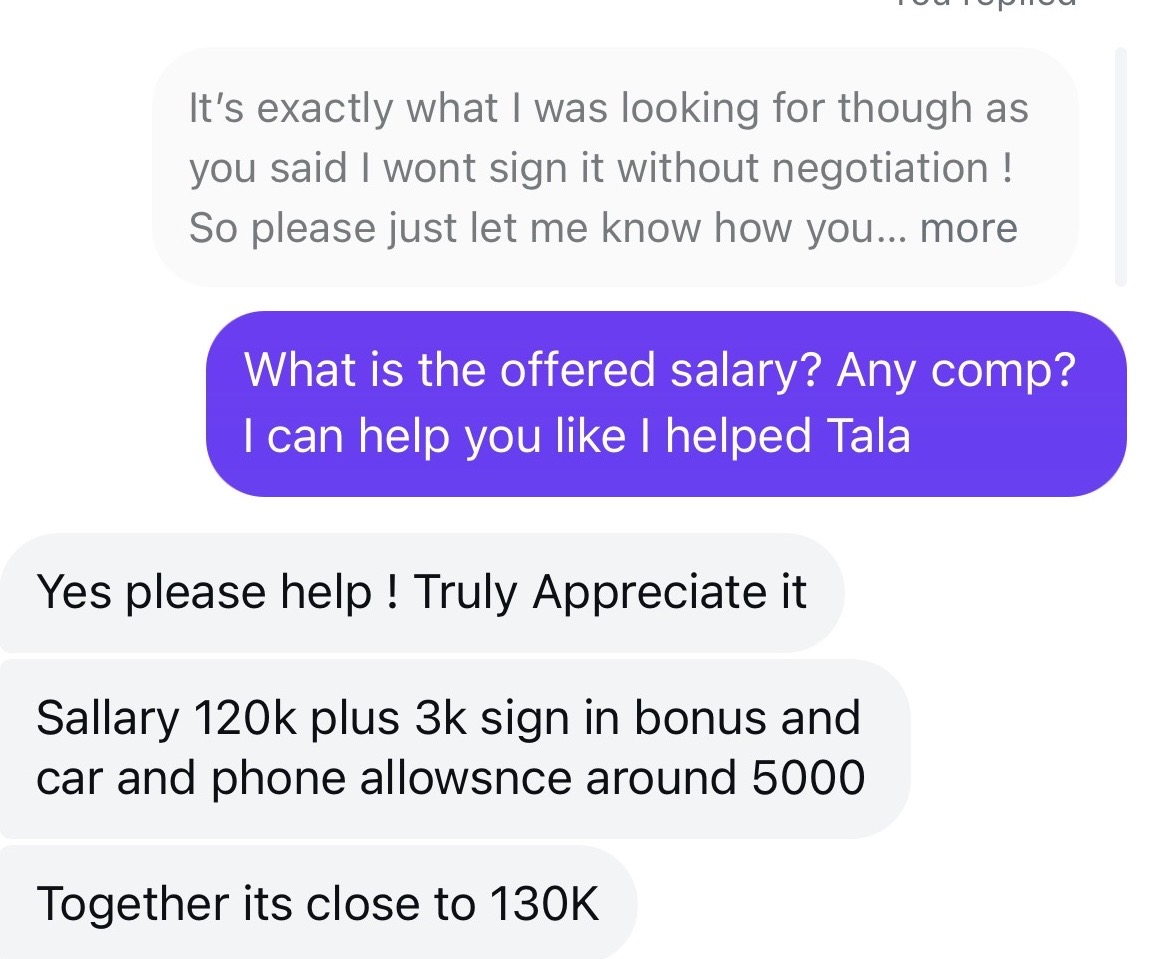
Task: Select the purple 'What is the offered salary?' message
Action: (x=666, y=403)
